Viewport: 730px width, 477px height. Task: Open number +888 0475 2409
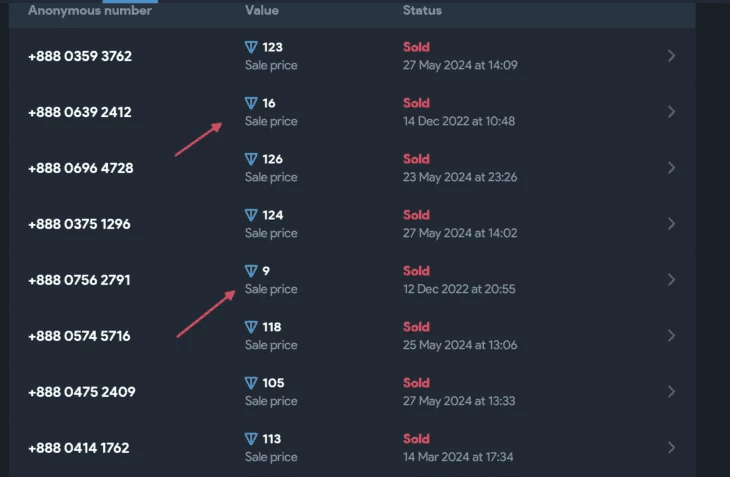(82, 392)
